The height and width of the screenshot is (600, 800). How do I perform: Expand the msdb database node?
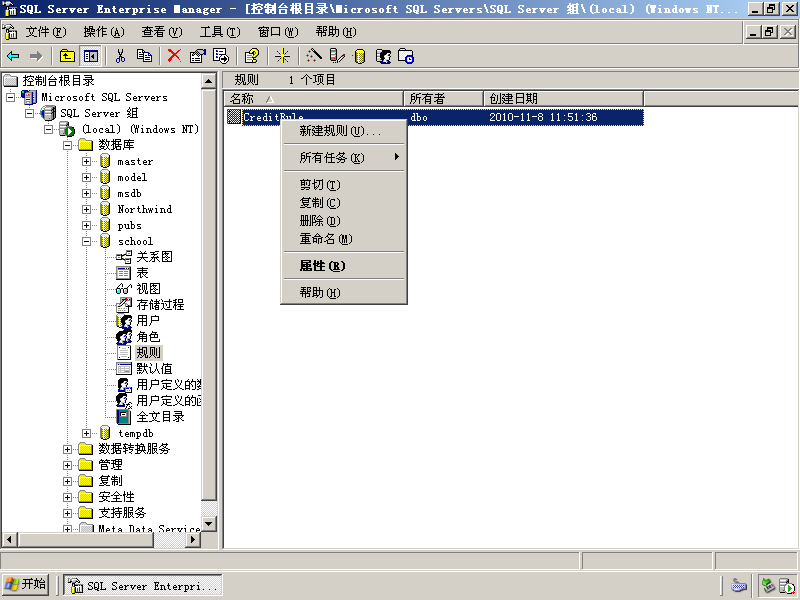(x=86, y=194)
